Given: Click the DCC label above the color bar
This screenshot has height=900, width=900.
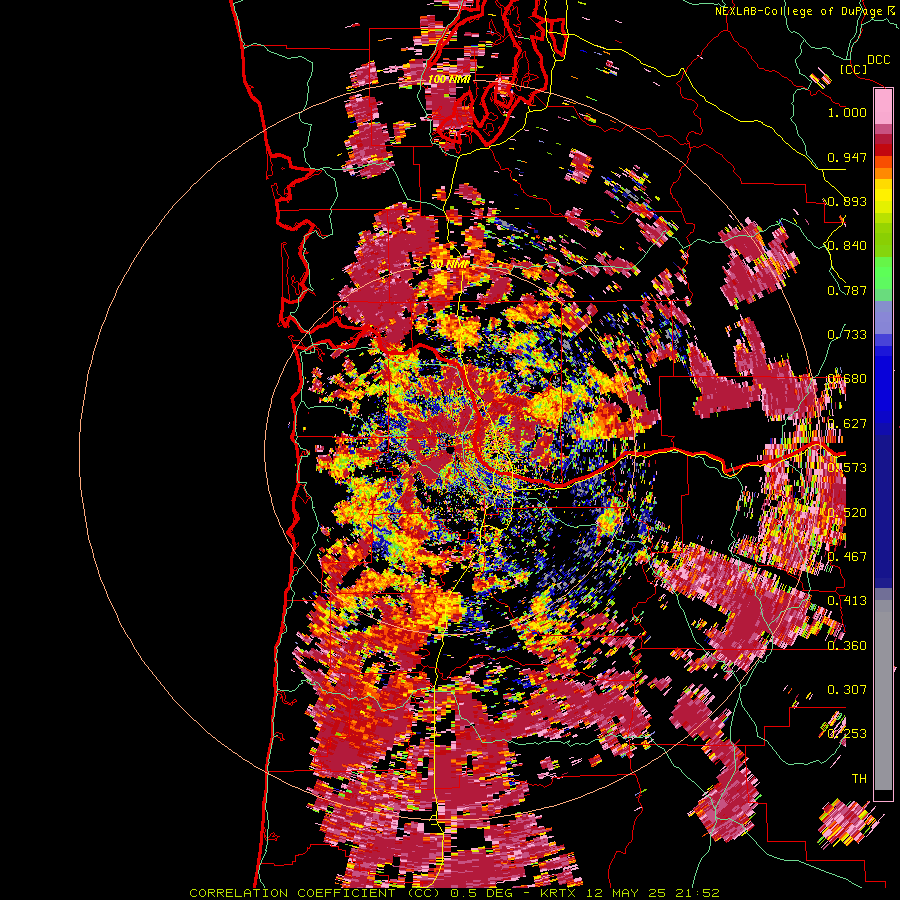Looking at the screenshot, I should point(878,60).
